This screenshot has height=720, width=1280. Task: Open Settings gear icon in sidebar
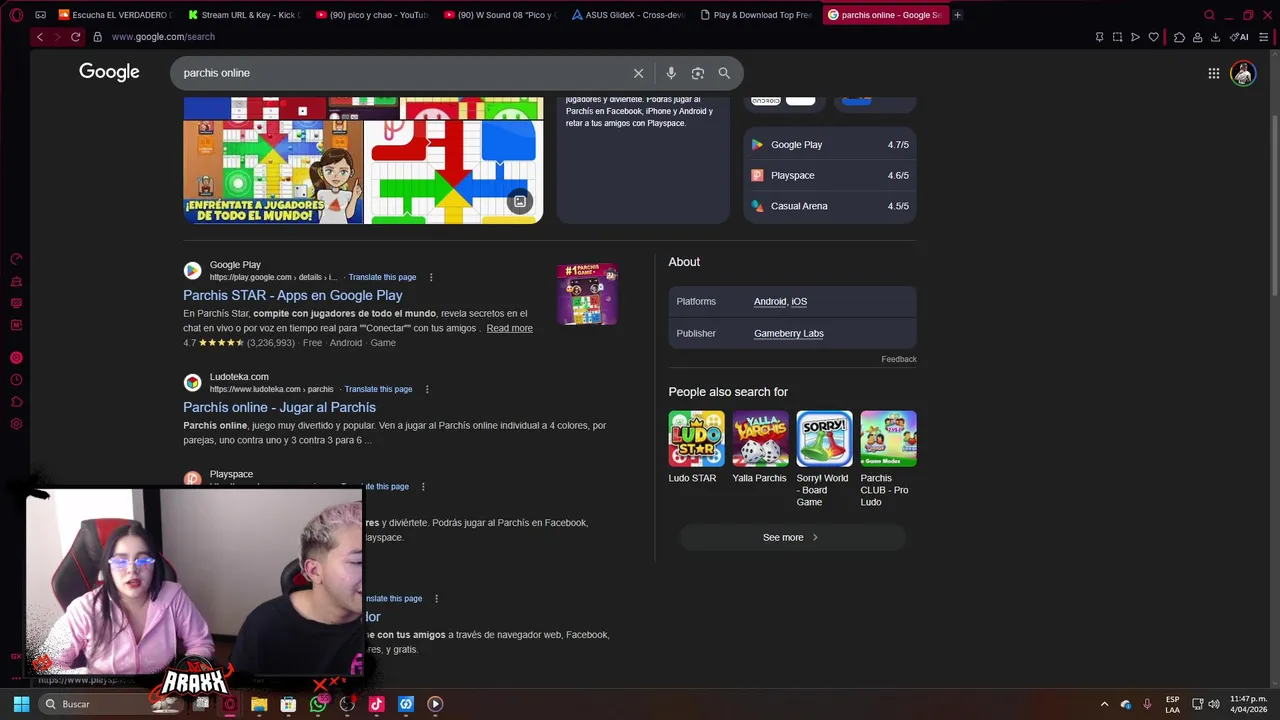click(16, 424)
